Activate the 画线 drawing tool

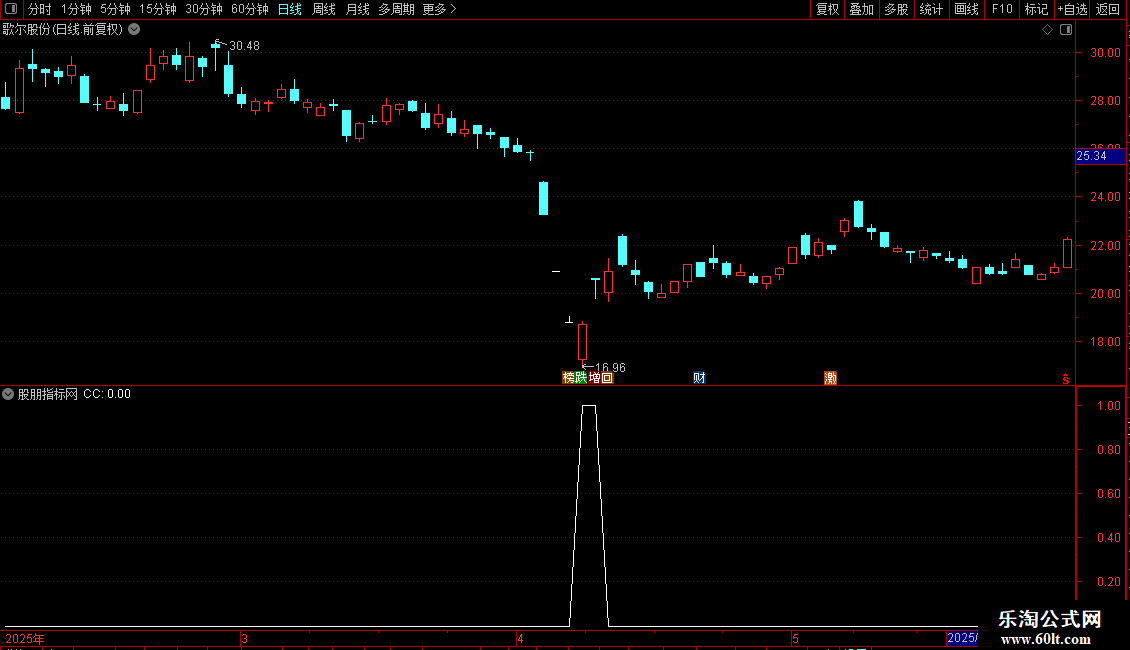[966, 9]
